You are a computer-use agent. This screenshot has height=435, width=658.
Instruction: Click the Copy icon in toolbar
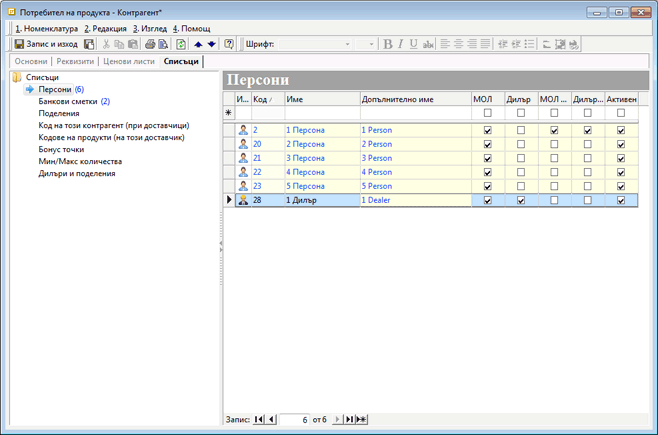[120, 44]
